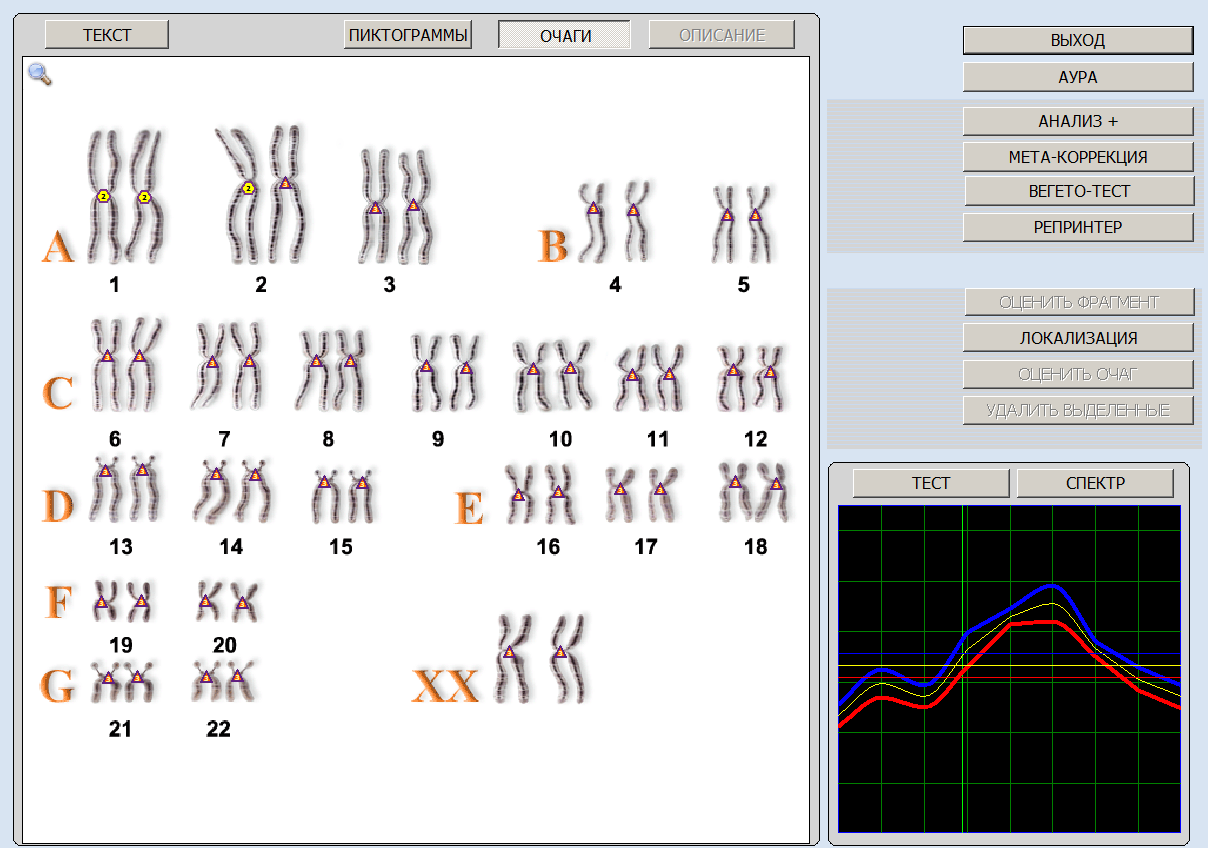
Task: Click left triangle marker on chromosome 3
Action: click(x=375, y=208)
